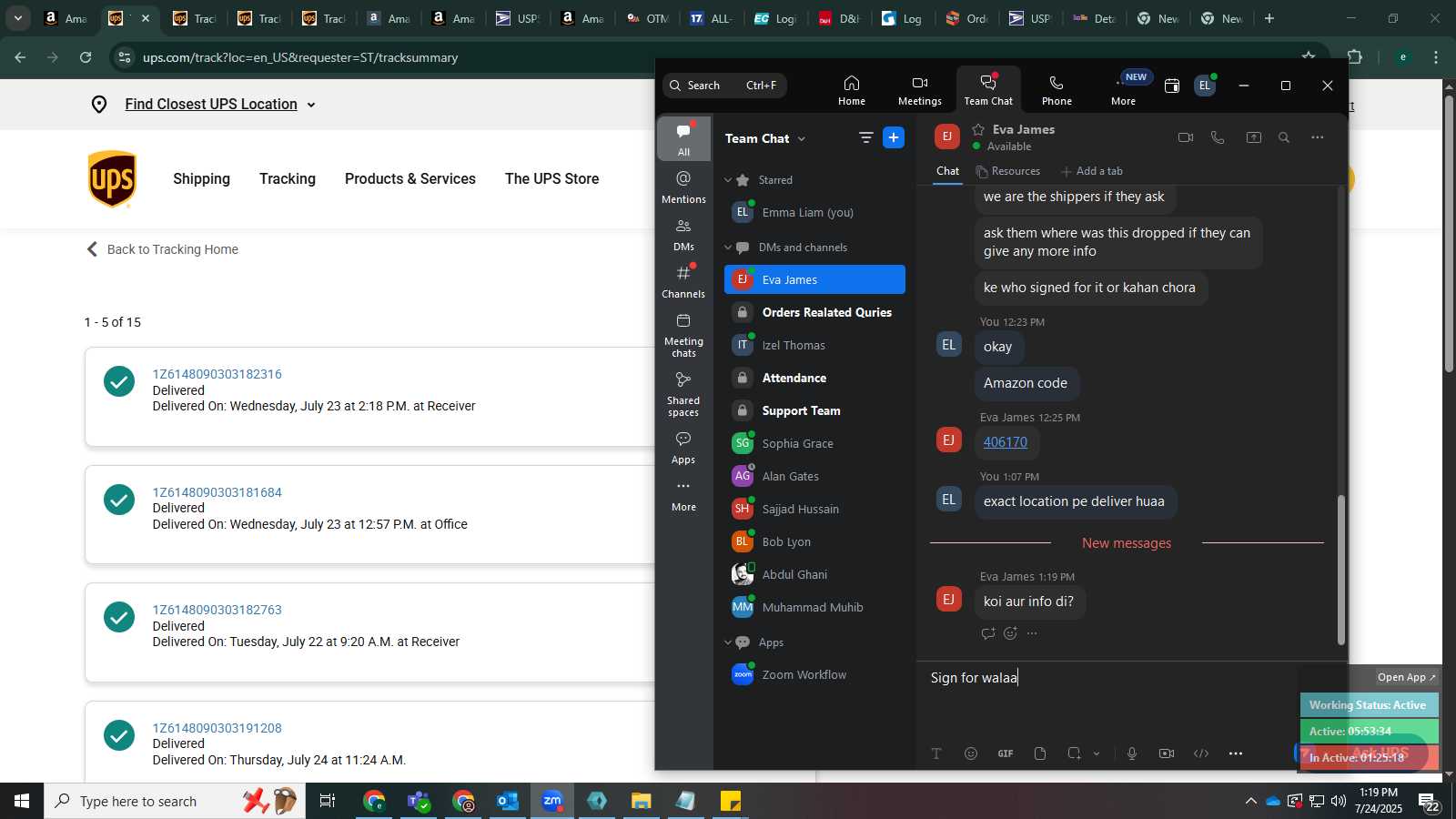Screen dimensions: 1456x819
Task: Search within Eva James chat
Action: 1284,137
